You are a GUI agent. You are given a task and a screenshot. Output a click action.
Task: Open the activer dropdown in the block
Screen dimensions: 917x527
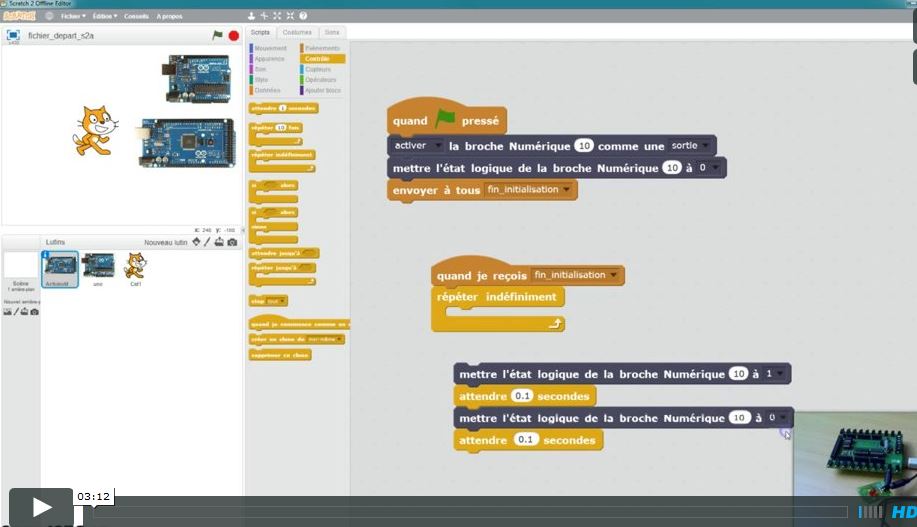(417, 145)
